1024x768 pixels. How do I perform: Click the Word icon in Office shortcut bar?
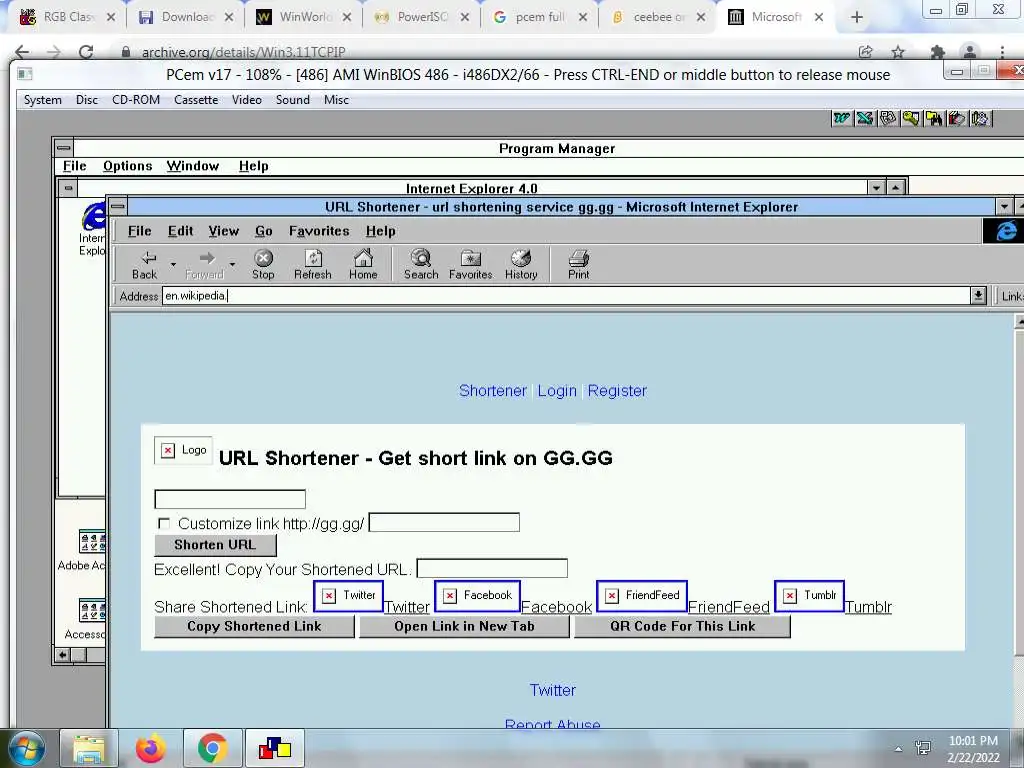coord(842,118)
